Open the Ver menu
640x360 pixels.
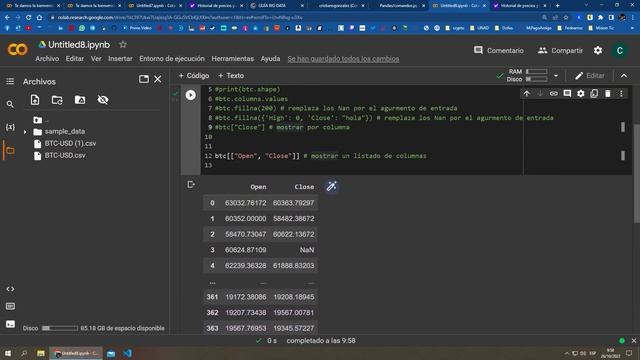click(96, 59)
